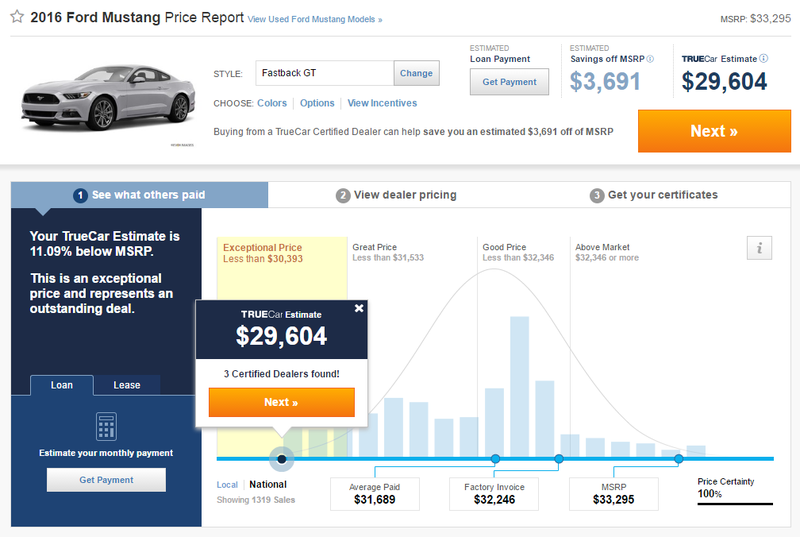Click Factory Invoice $32,246 box
This screenshot has width=800, height=537.
click(494, 494)
